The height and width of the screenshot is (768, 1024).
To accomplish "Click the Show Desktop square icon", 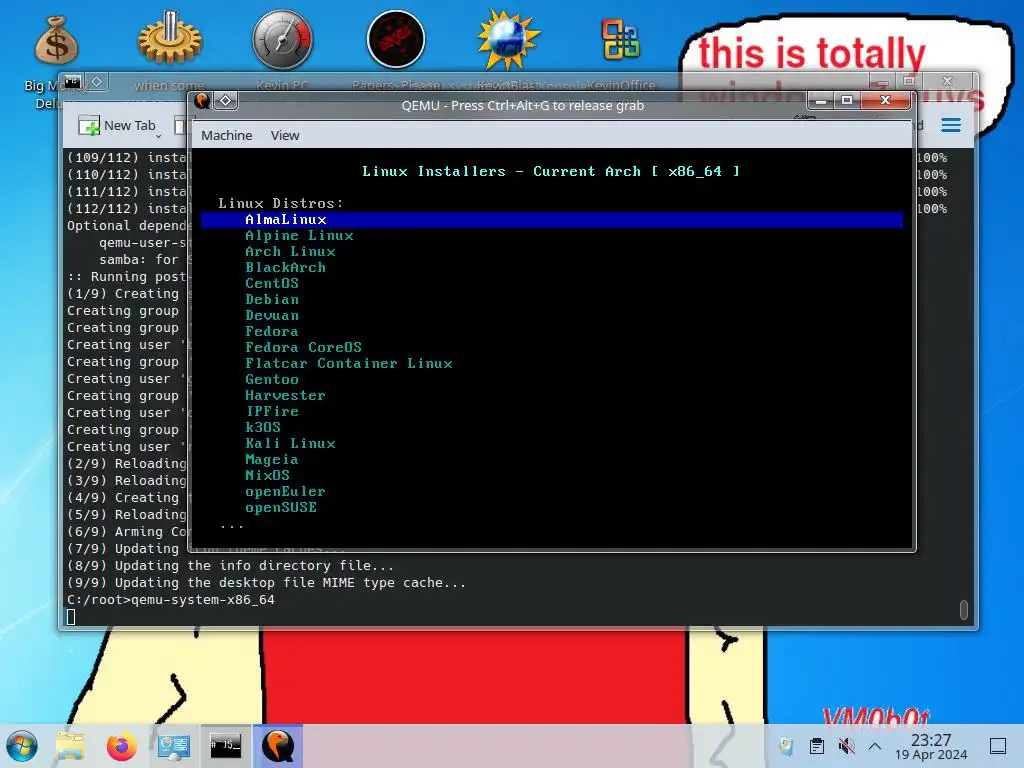I will click(998, 746).
